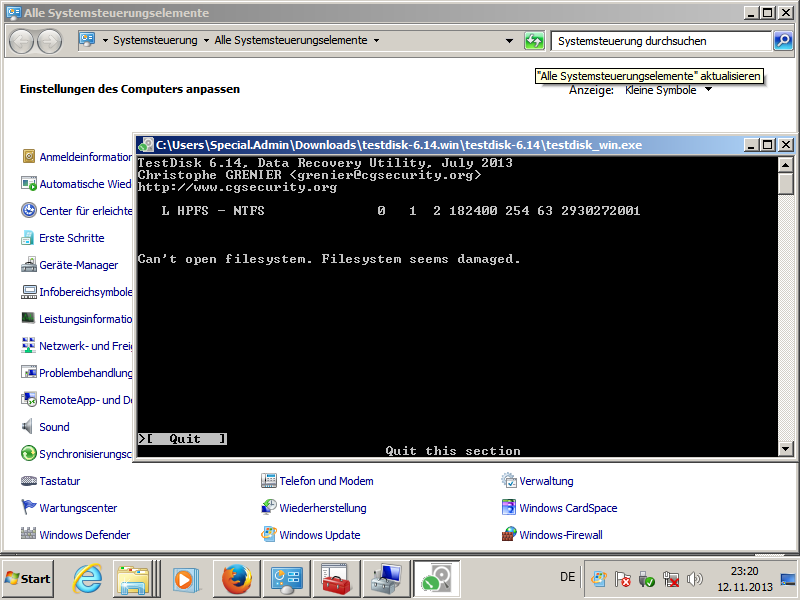Open Problembehandlung icon
Screen dimensions: 800x600
pos(29,372)
